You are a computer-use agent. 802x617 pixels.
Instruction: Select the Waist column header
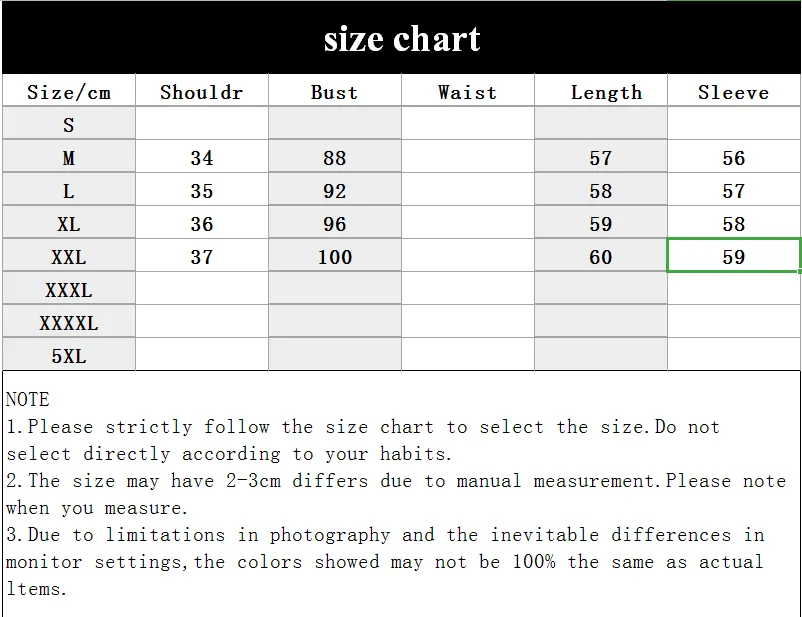click(x=467, y=90)
